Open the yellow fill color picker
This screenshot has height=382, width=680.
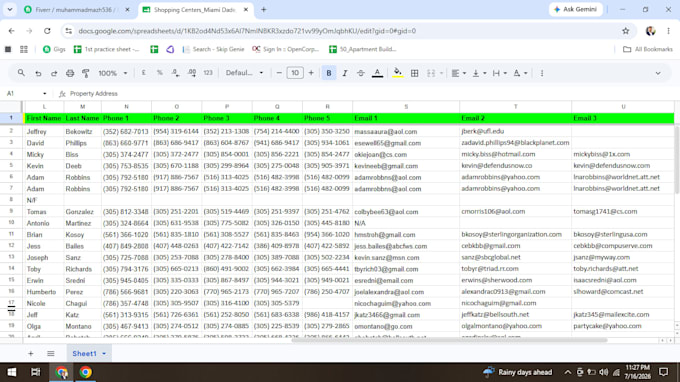(x=397, y=73)
